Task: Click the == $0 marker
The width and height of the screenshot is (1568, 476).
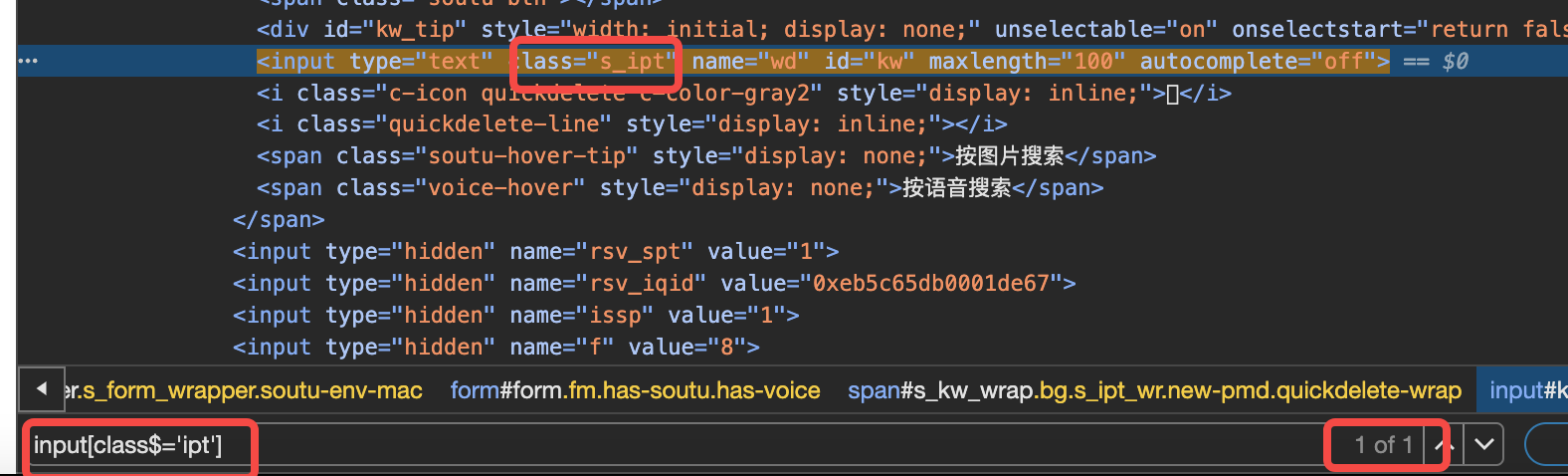Action: tap(1436, 61)
